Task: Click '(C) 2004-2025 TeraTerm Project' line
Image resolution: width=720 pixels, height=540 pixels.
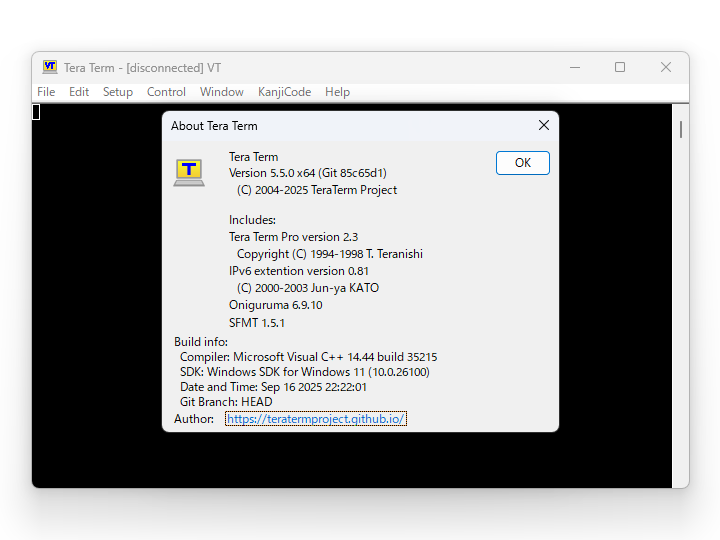Action: tap(317, 190)
